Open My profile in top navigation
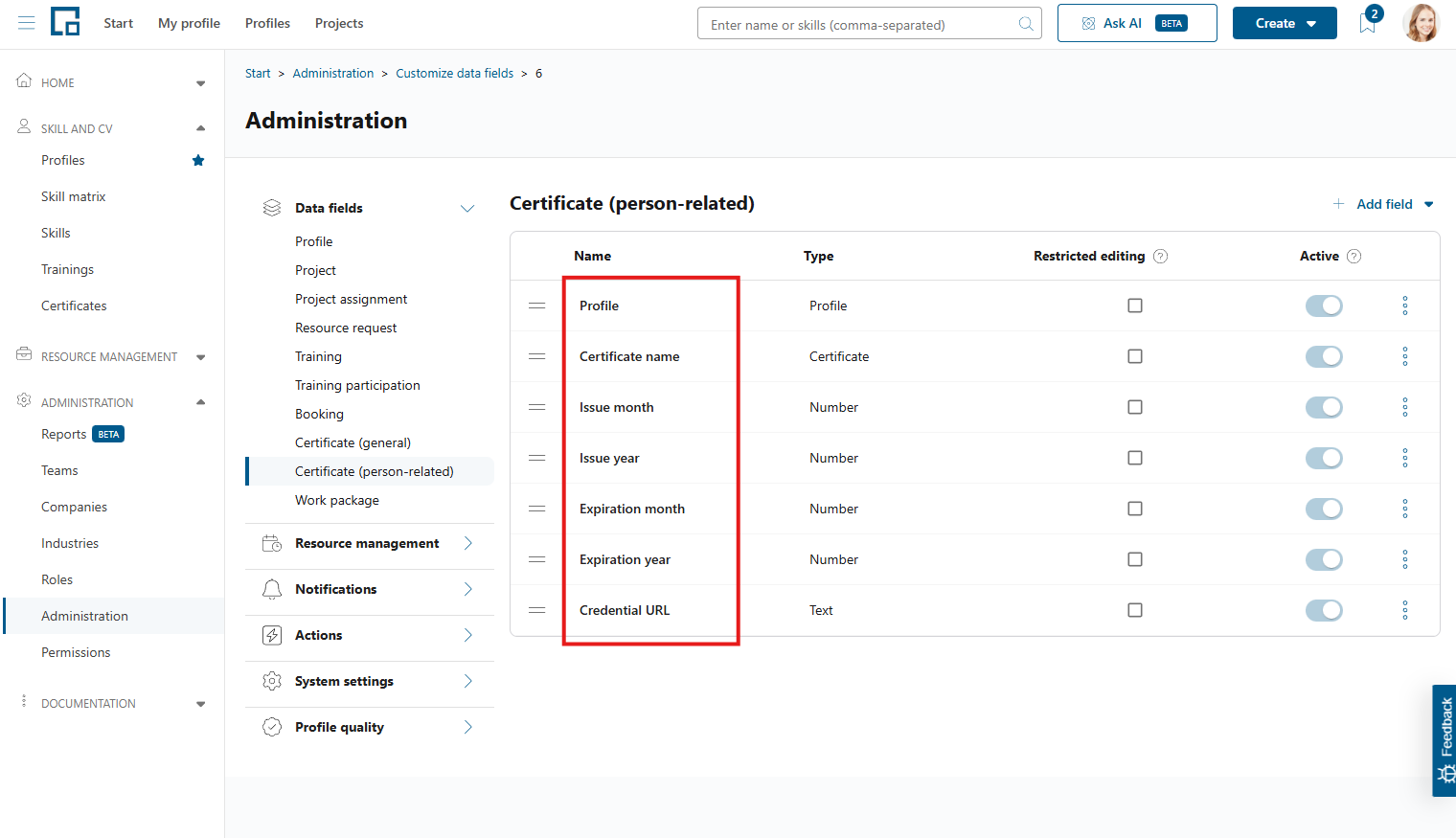Viewport: 1456px width, 838px height. [189, 23]
